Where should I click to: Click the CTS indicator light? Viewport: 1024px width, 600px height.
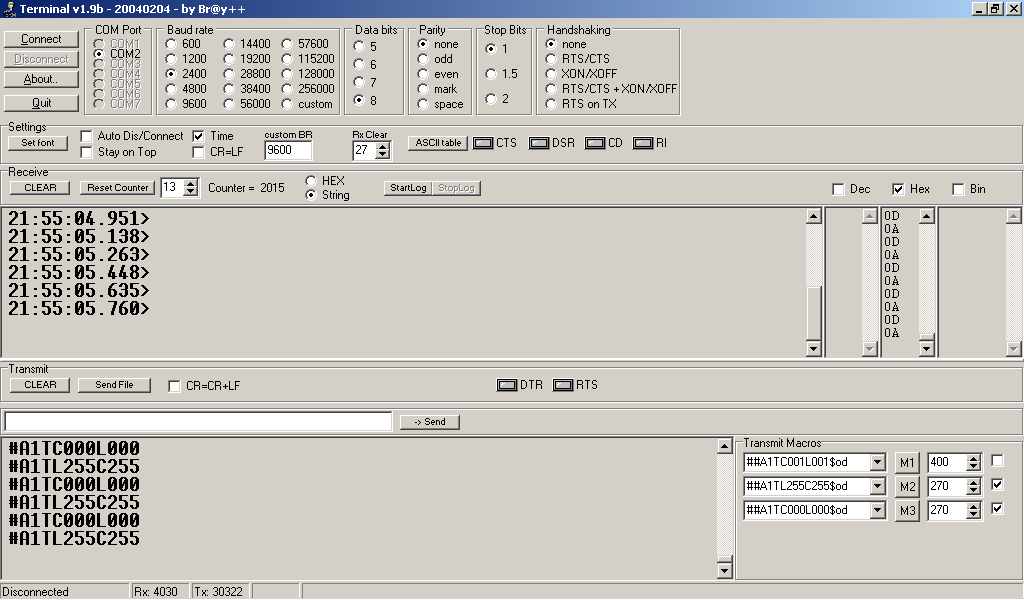click(x=483, y=143)
